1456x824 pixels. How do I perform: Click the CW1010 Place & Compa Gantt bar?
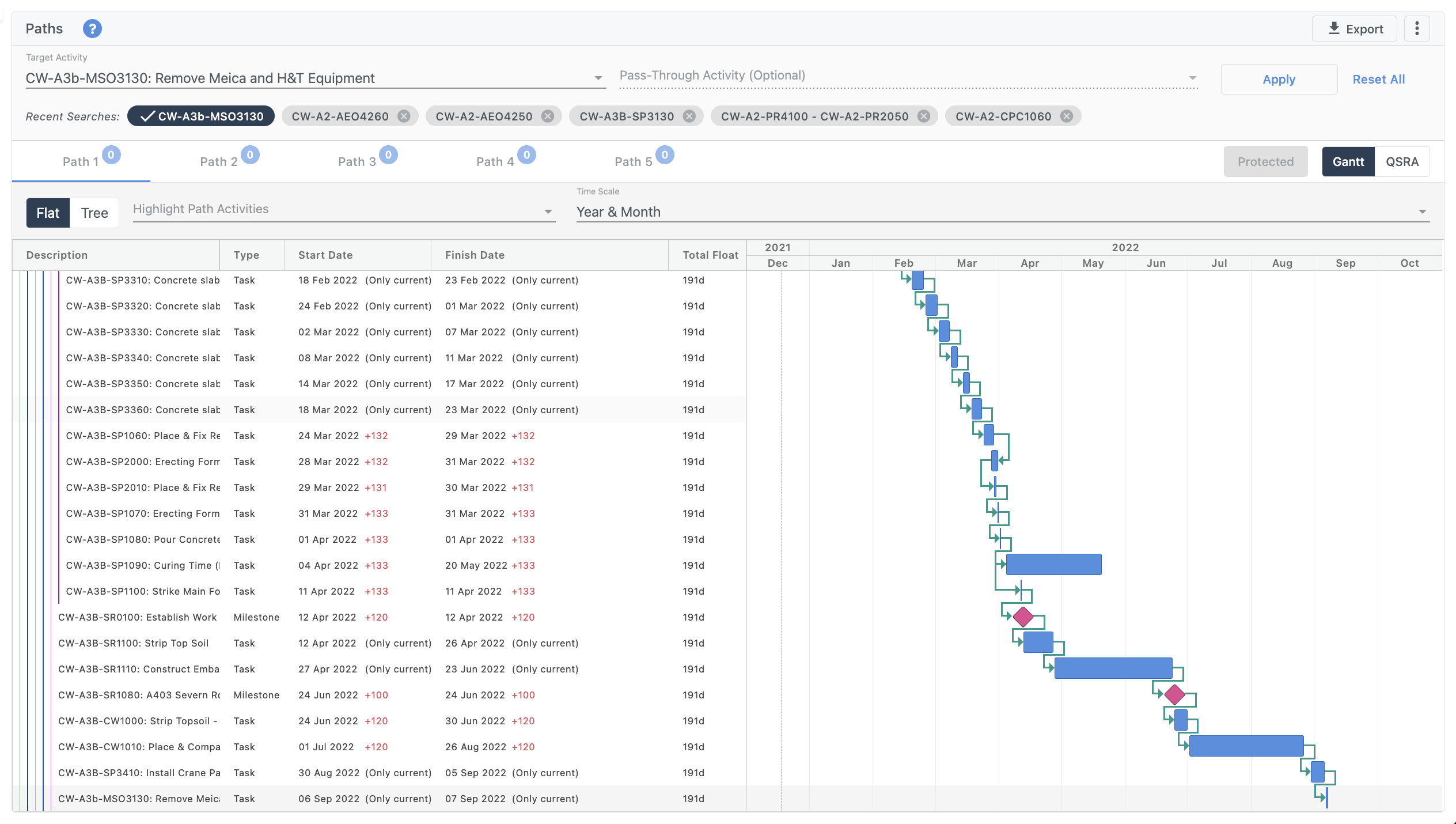[1246, 746]
